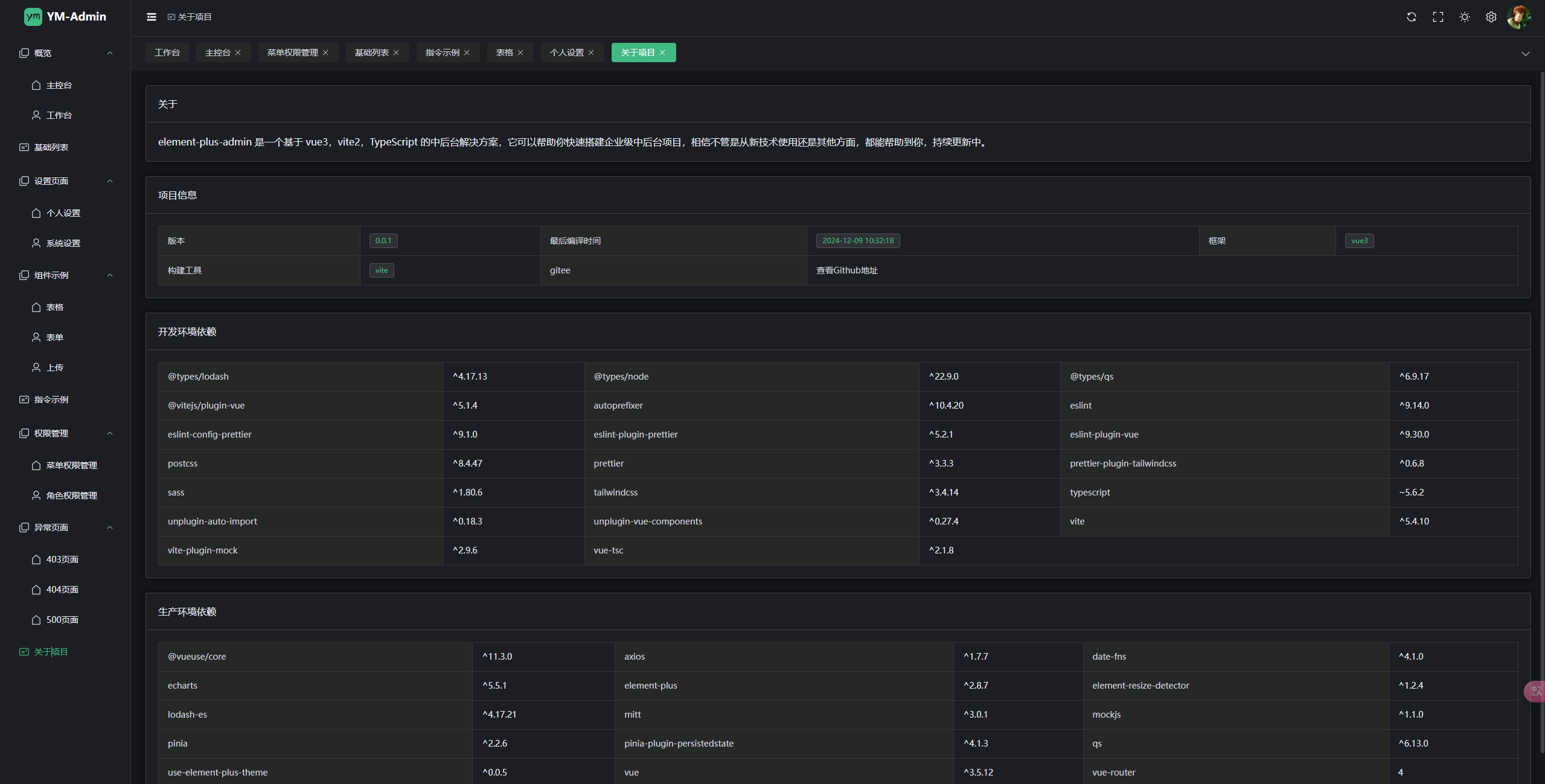
Task: Select the 工作台 tab
Action: point(167,53)
